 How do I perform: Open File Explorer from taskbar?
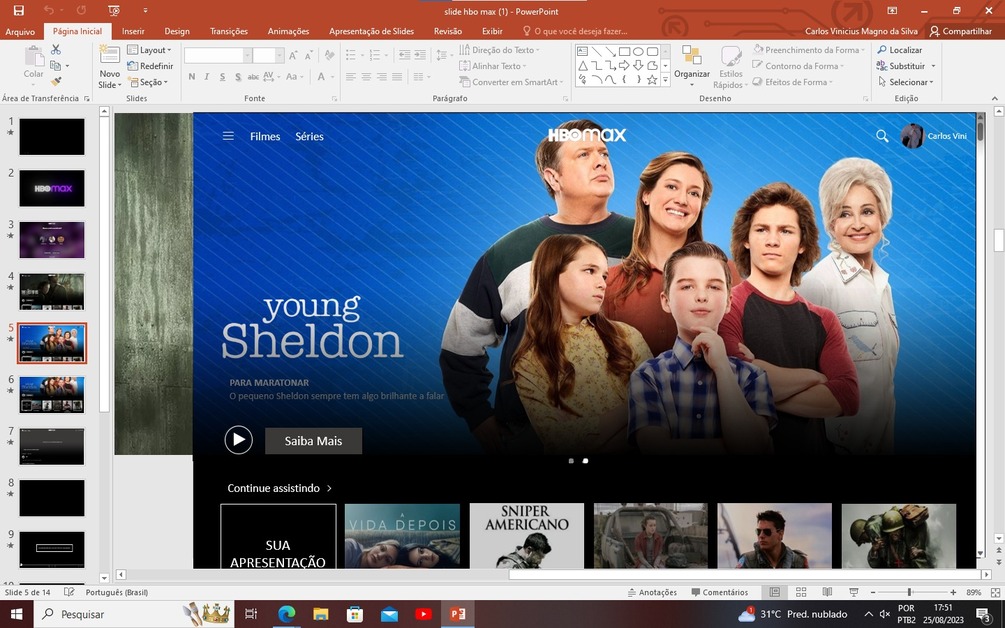320,614
